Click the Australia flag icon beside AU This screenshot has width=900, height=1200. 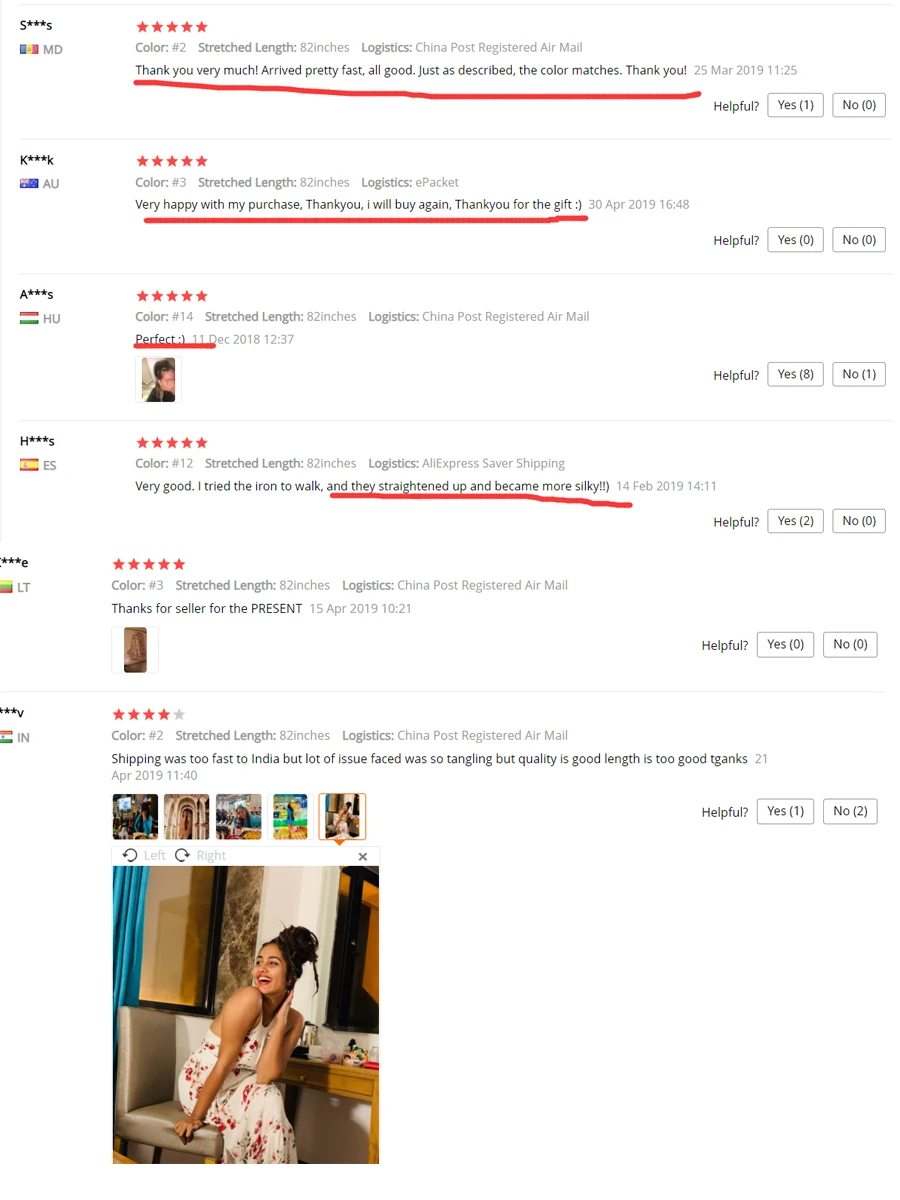coord(29,183)
